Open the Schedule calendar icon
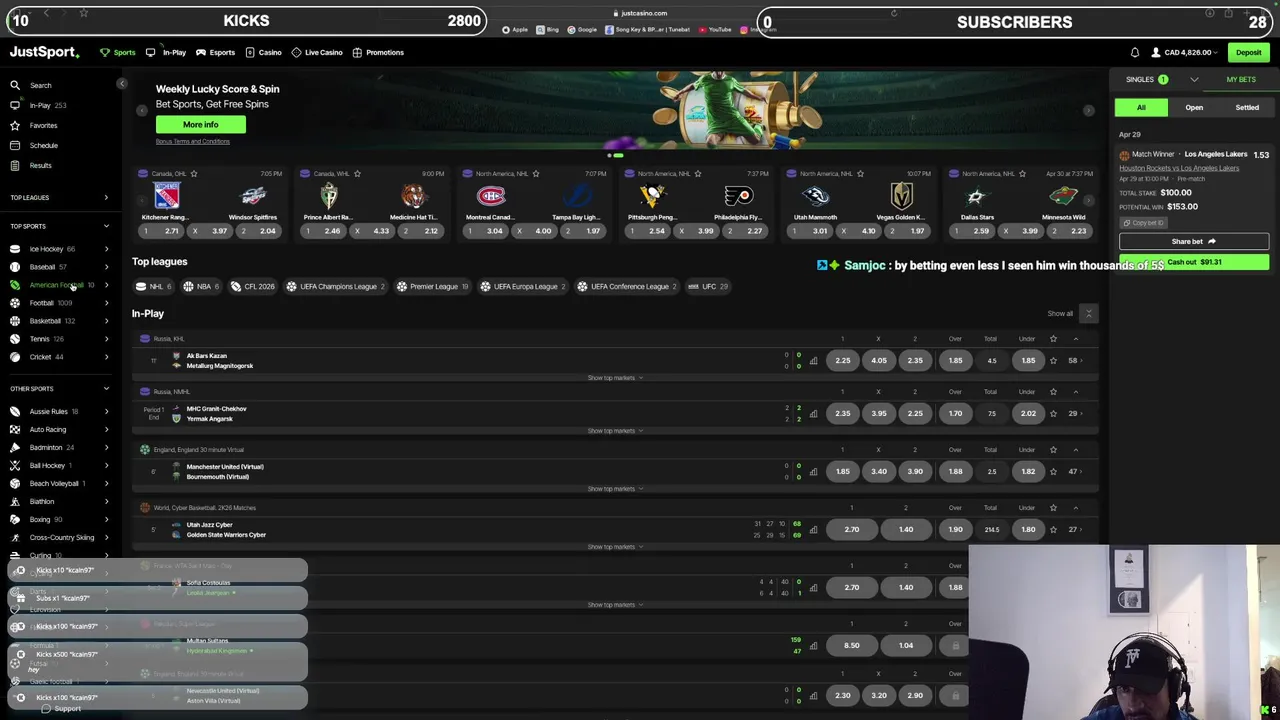This screenshot has height=720, width=1280. pyautogui.click(x=15, y=145)
